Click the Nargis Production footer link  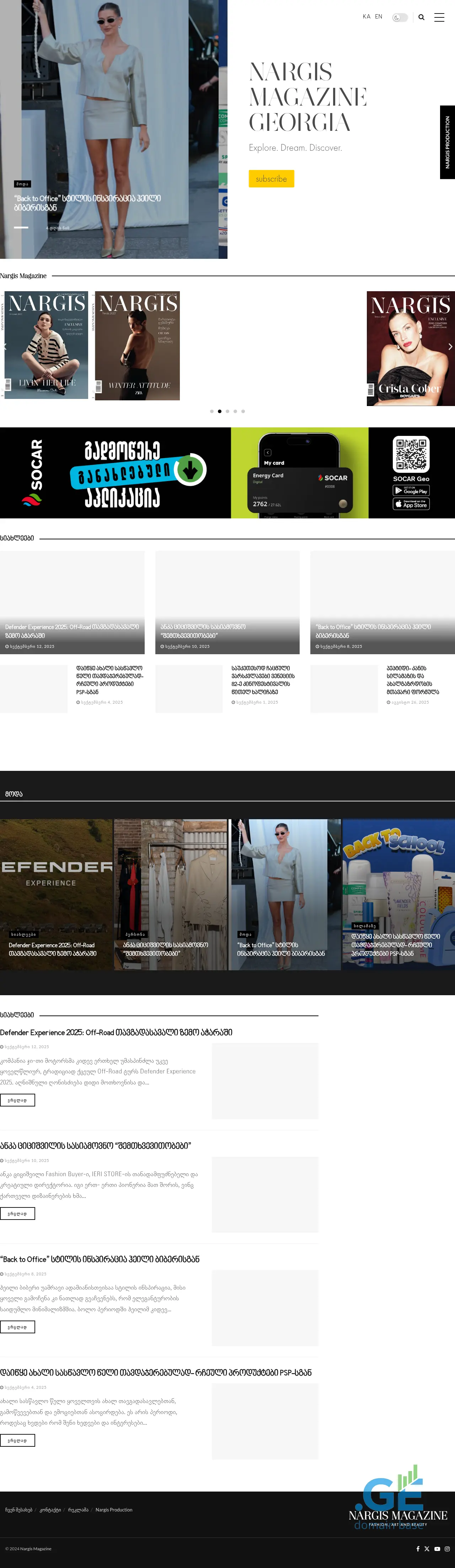pos(114,1510)
